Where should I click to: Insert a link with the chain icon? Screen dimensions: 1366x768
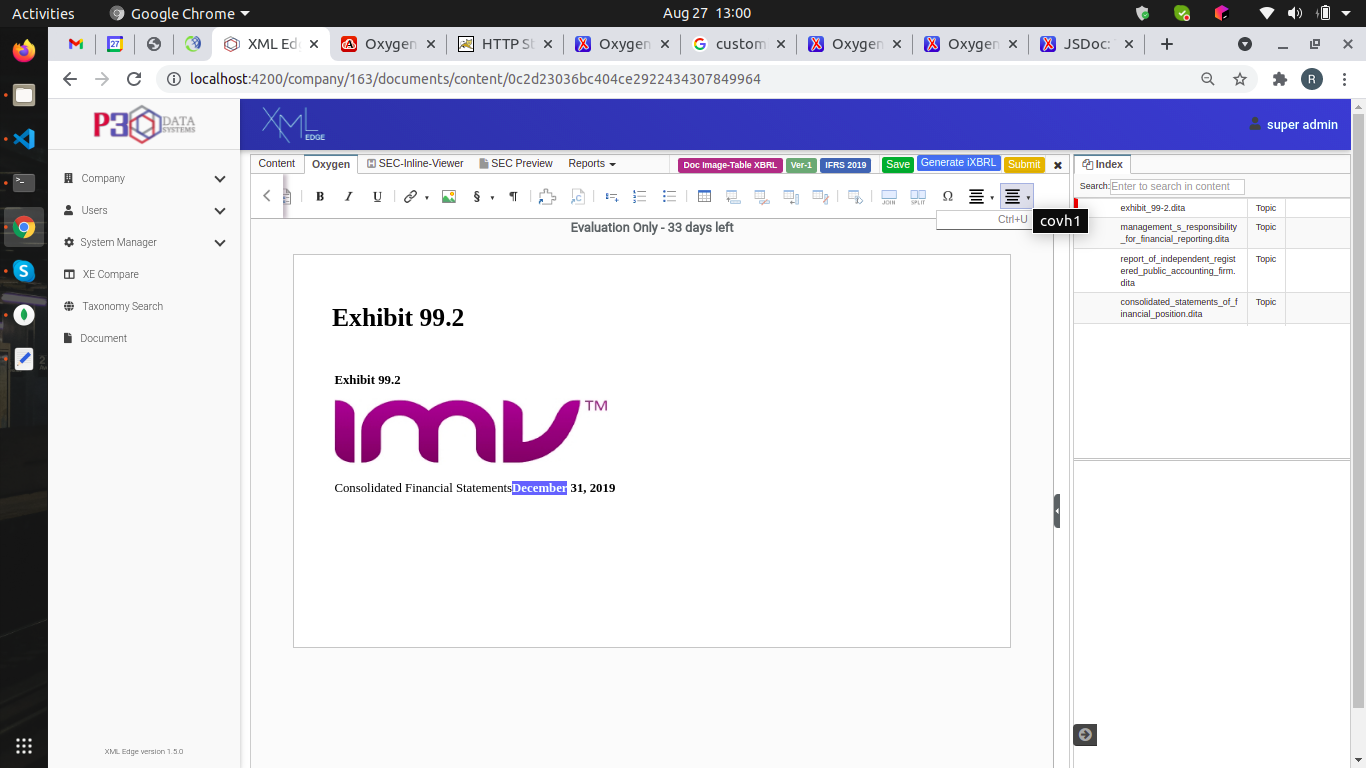(x=410, y=197)
